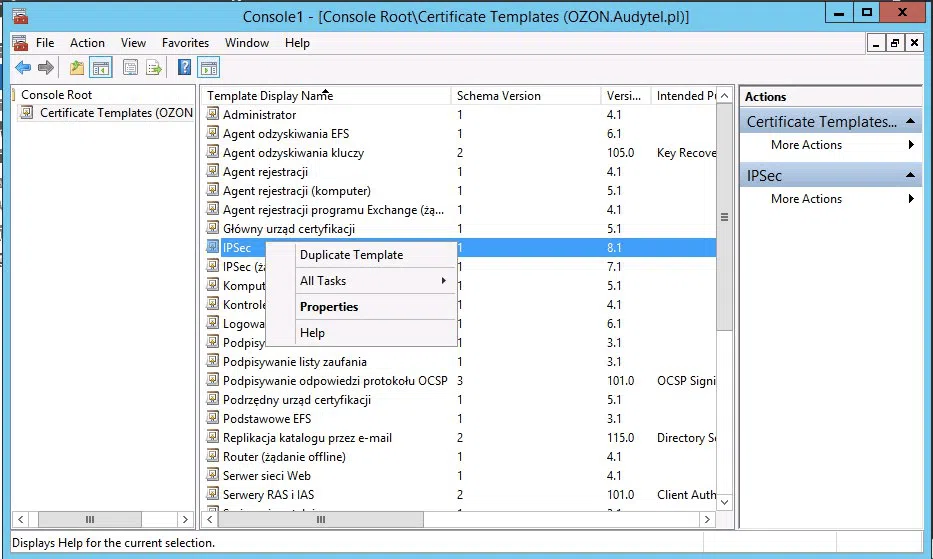Click the toolbar Properties icon
The height and width of the screenshot is (559, 933).
click(130, 68)
